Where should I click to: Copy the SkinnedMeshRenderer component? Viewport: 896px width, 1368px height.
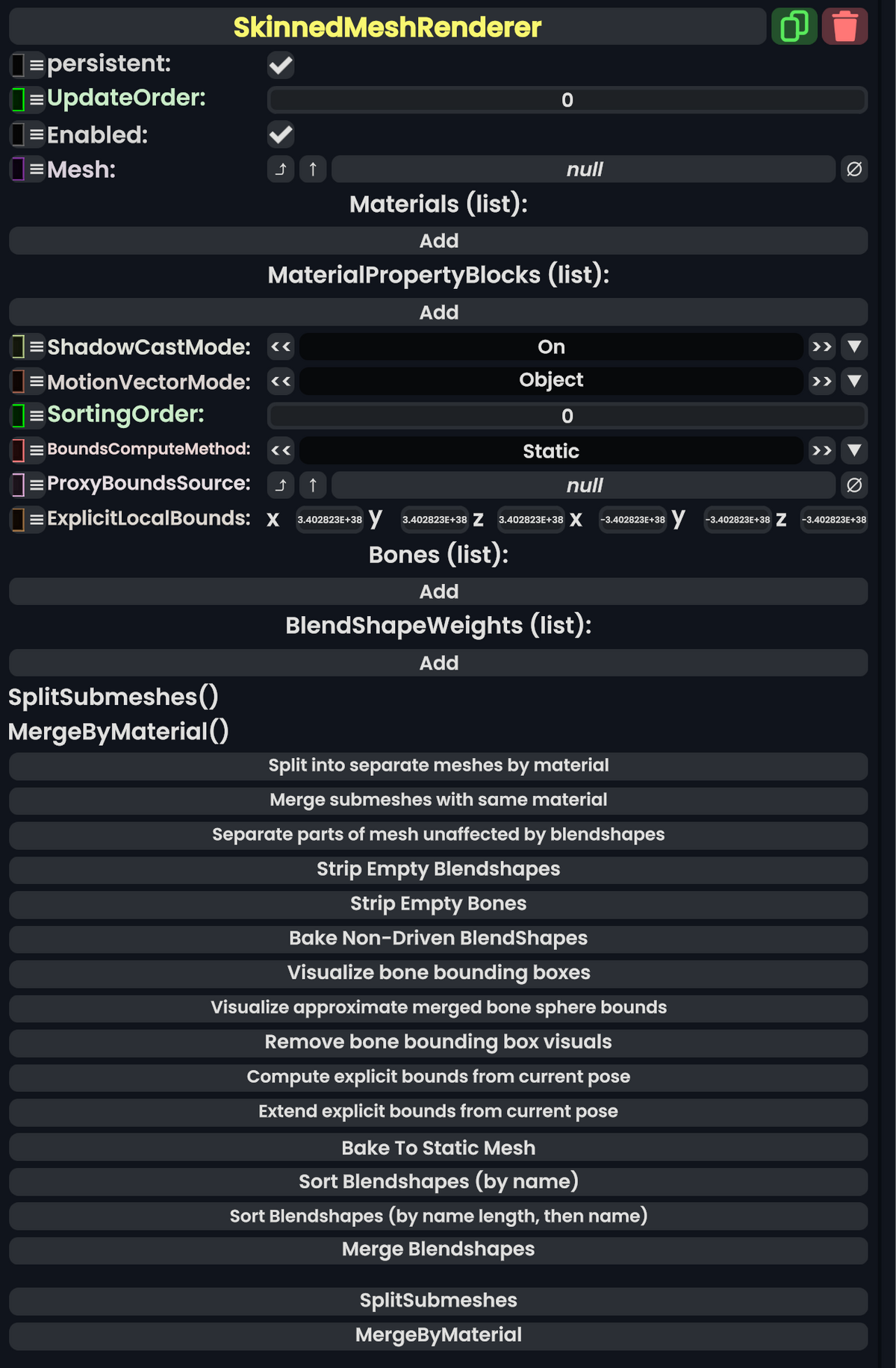click(x=794, y=26)
